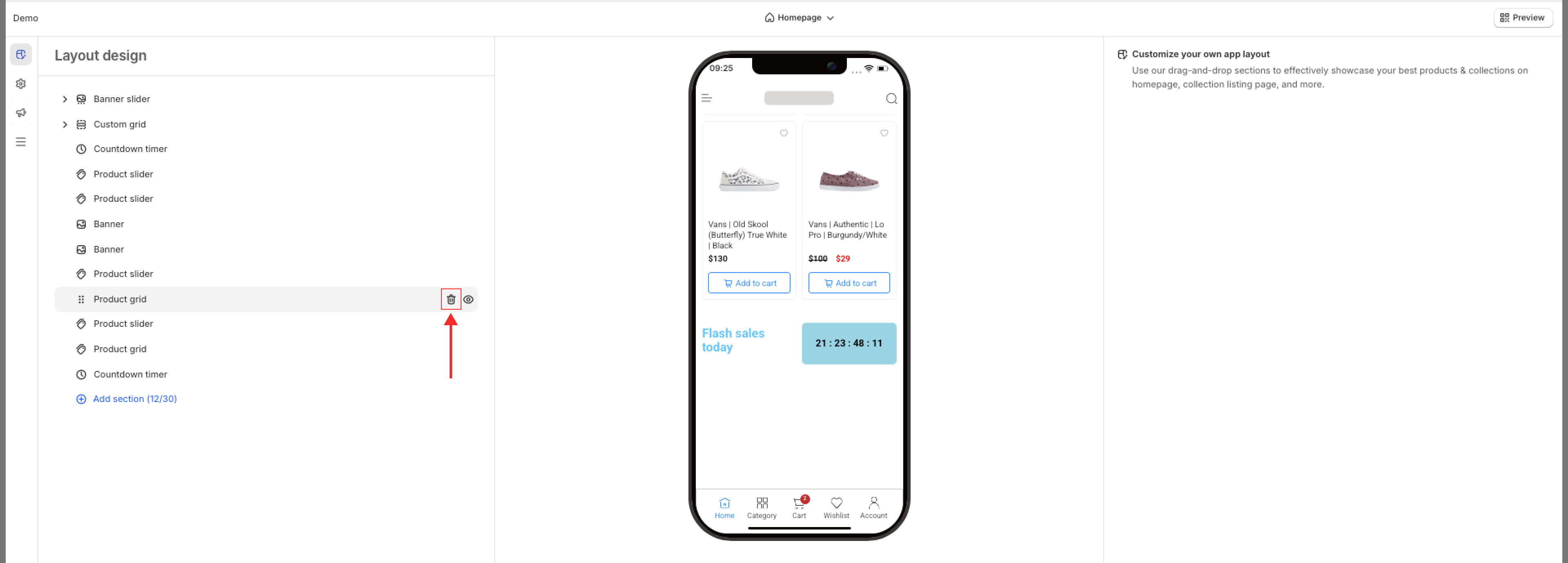Expand the Banner slider section

coord(65,99)
